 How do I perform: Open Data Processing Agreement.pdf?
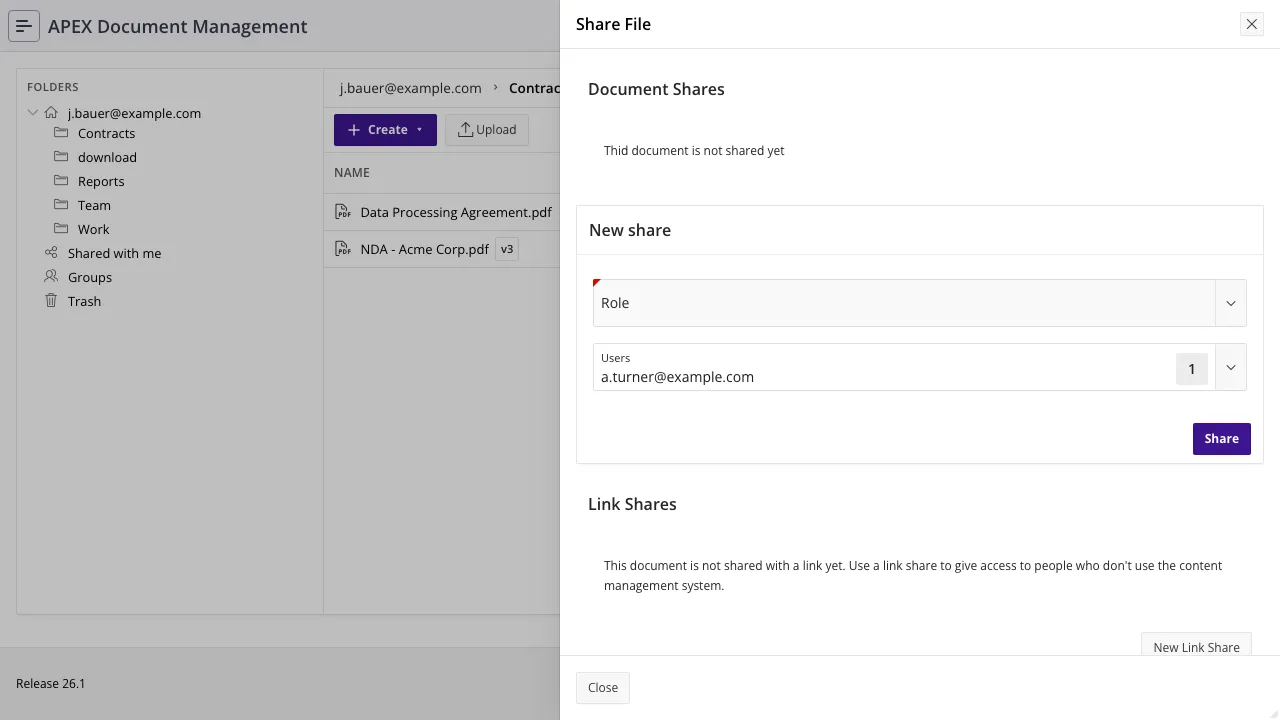pos(456,212)
